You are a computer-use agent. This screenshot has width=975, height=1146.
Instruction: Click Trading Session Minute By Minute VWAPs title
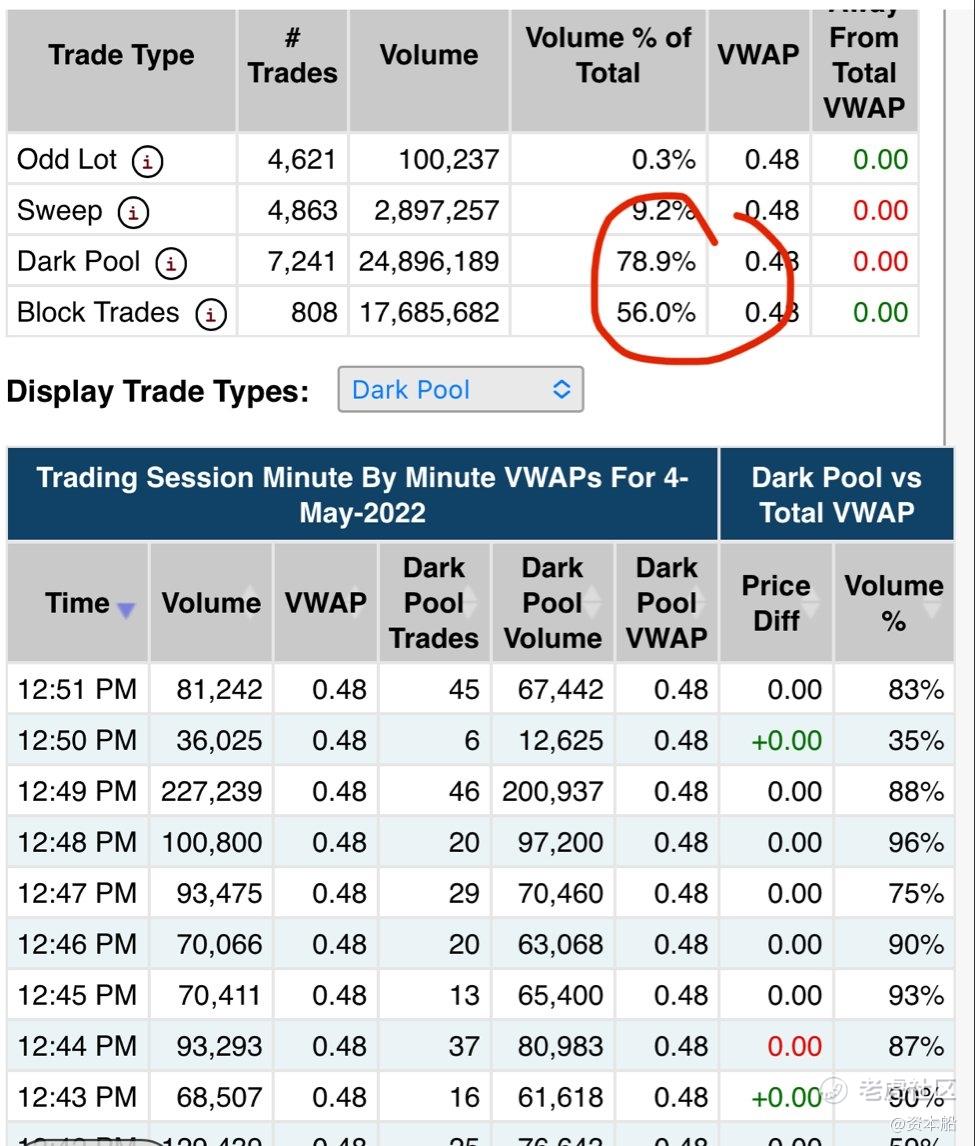point(363,495)
